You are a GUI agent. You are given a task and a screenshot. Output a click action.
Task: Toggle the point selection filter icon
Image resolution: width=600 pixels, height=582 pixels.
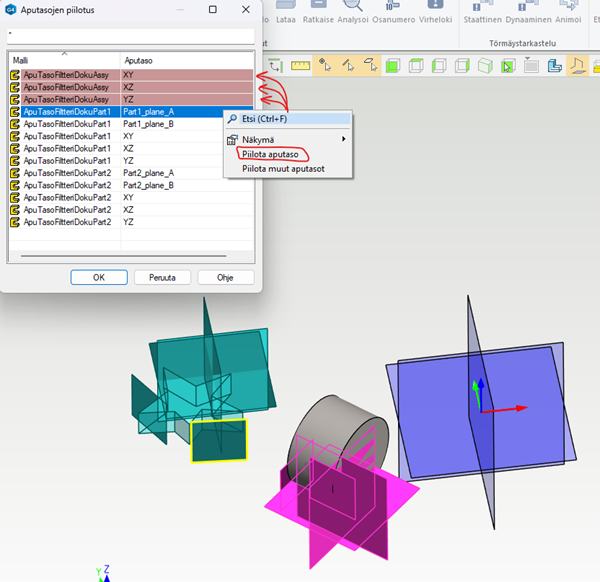coord(325,66)
